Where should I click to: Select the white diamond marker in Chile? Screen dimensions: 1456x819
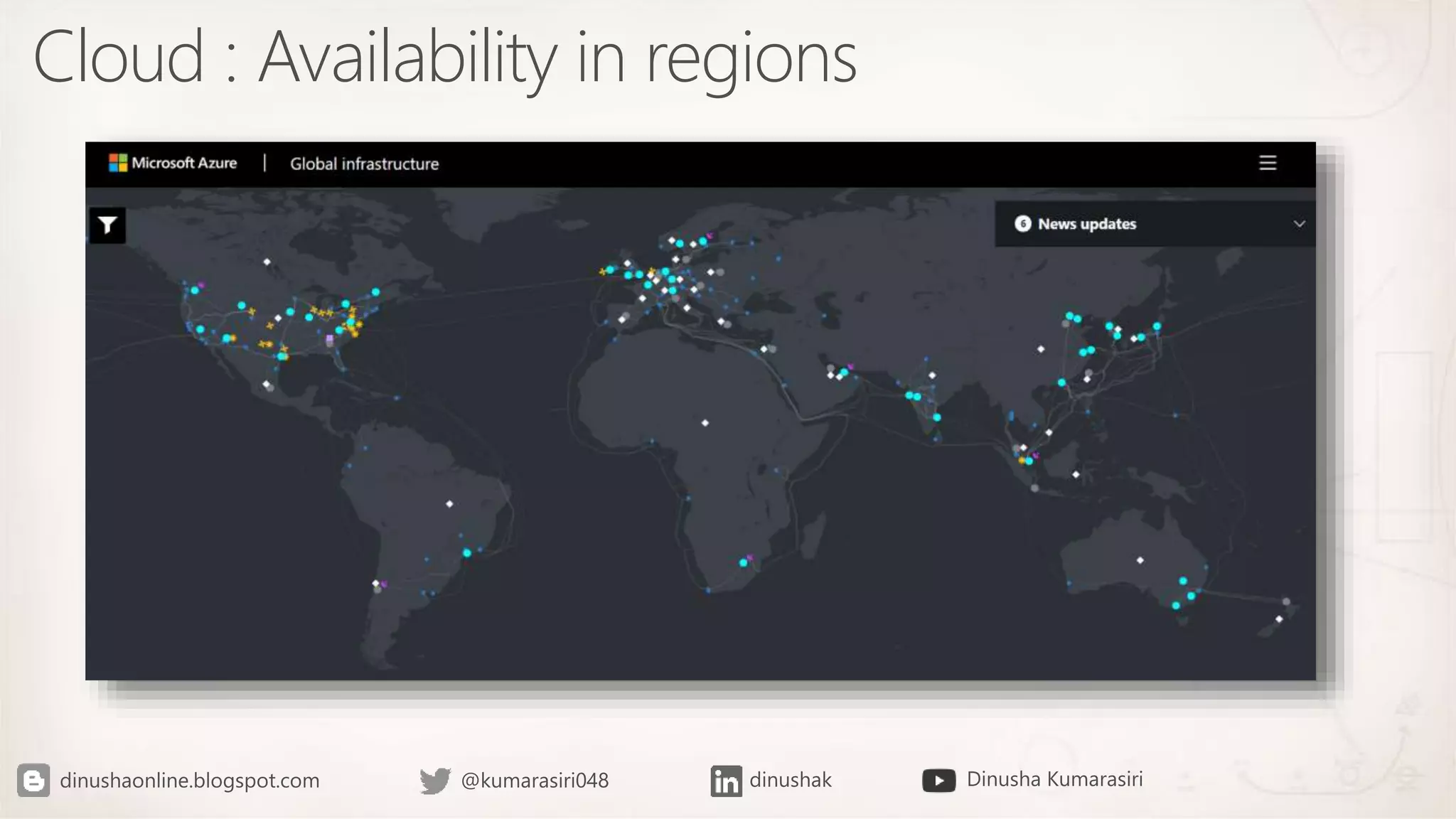(375, 584)
